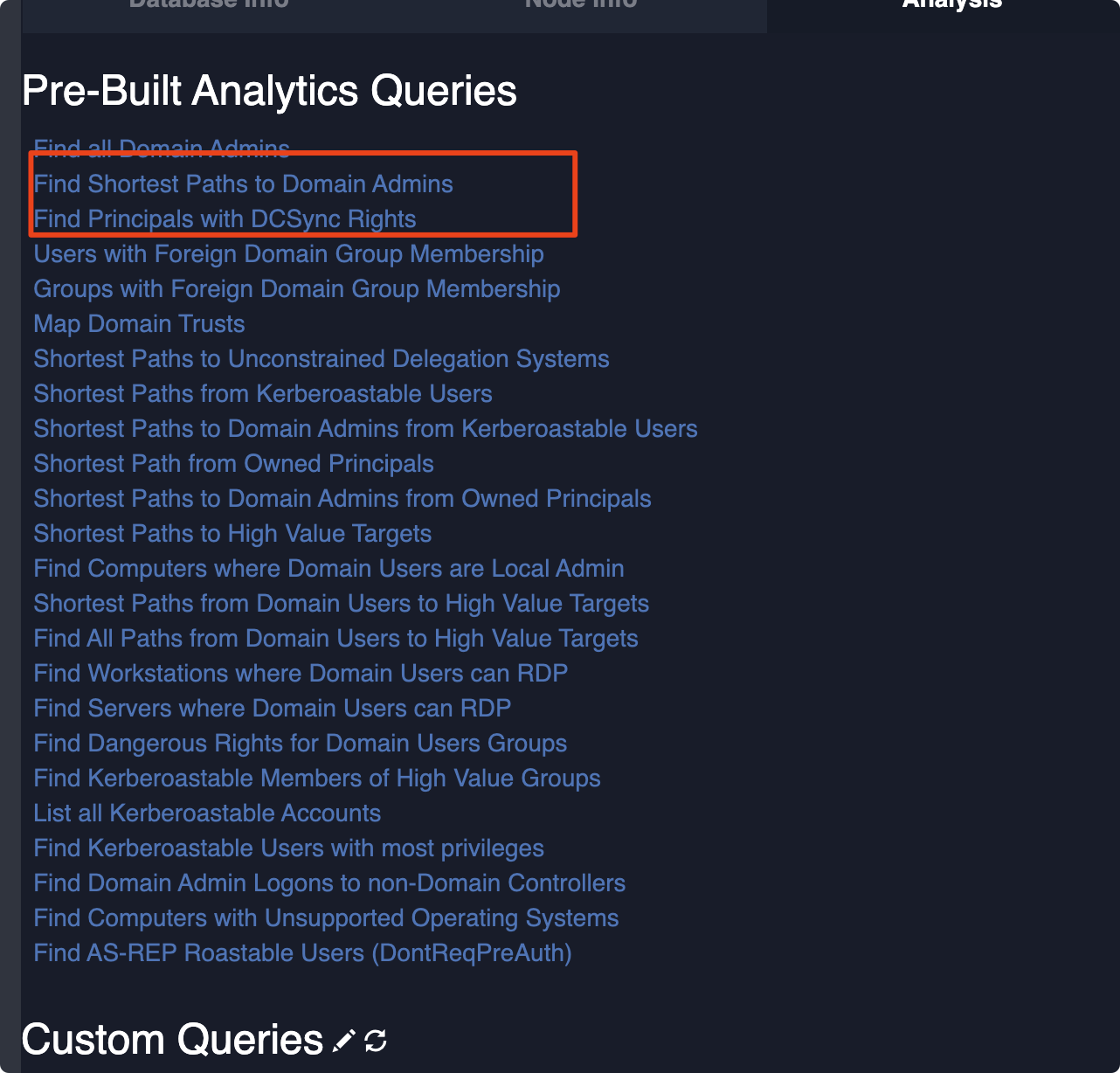
Task: Find Computers where Domain Users are Local Admin
Action: coord(328,569)
